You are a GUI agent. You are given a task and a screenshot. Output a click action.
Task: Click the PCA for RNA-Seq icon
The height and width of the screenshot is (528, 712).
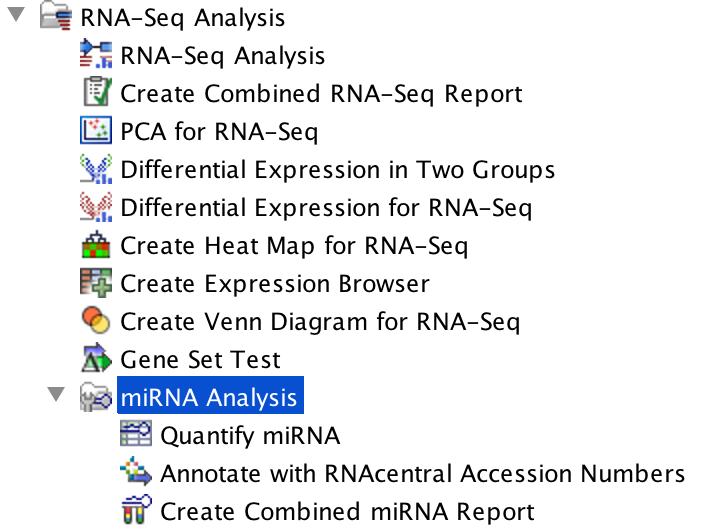click(x=96, y=131)
